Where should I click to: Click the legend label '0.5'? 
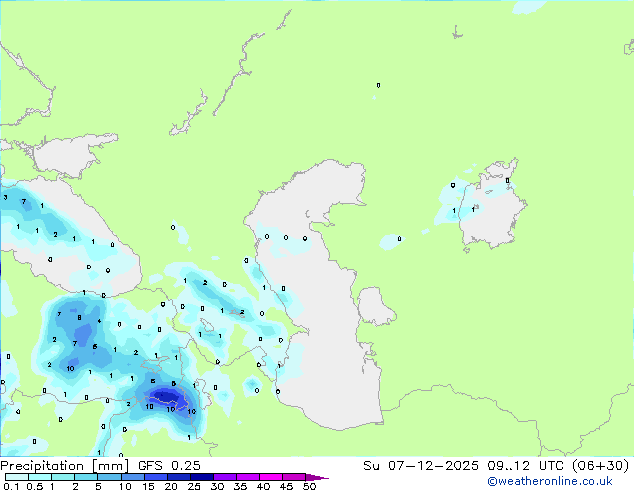[35, 486]
